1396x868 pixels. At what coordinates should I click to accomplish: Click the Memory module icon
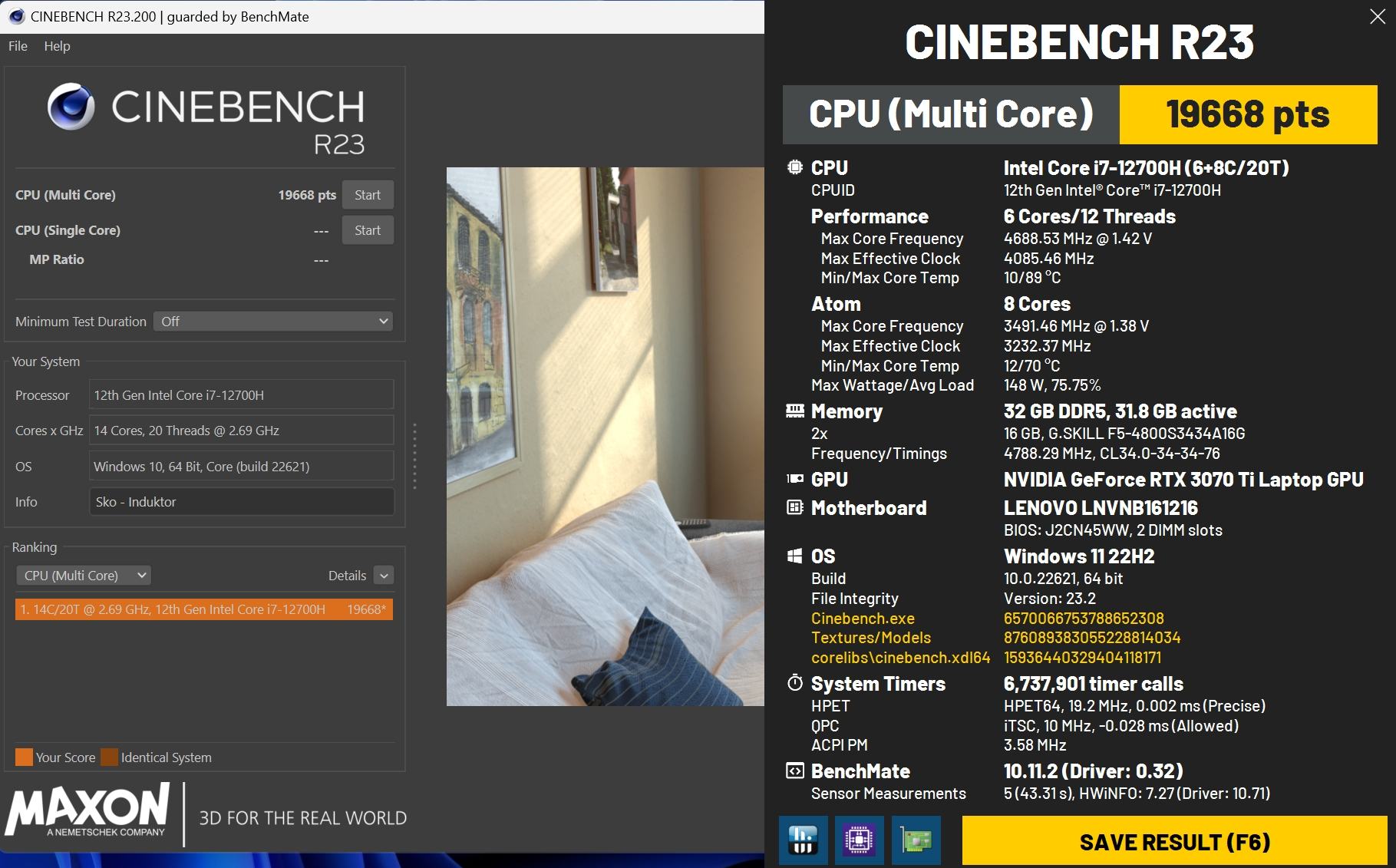click(795, 411)
